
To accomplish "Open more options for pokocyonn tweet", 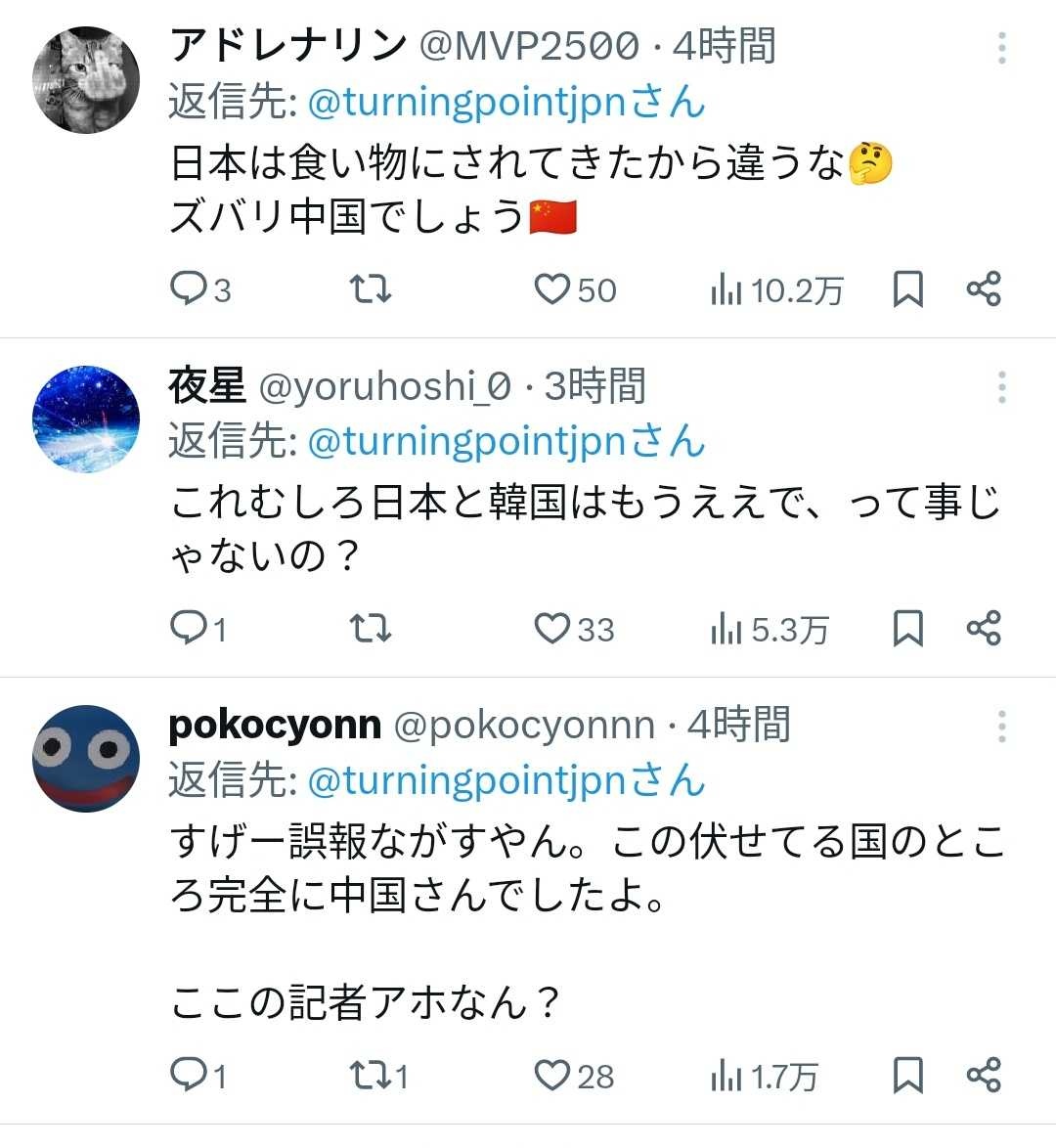I will coord(1002,727).
